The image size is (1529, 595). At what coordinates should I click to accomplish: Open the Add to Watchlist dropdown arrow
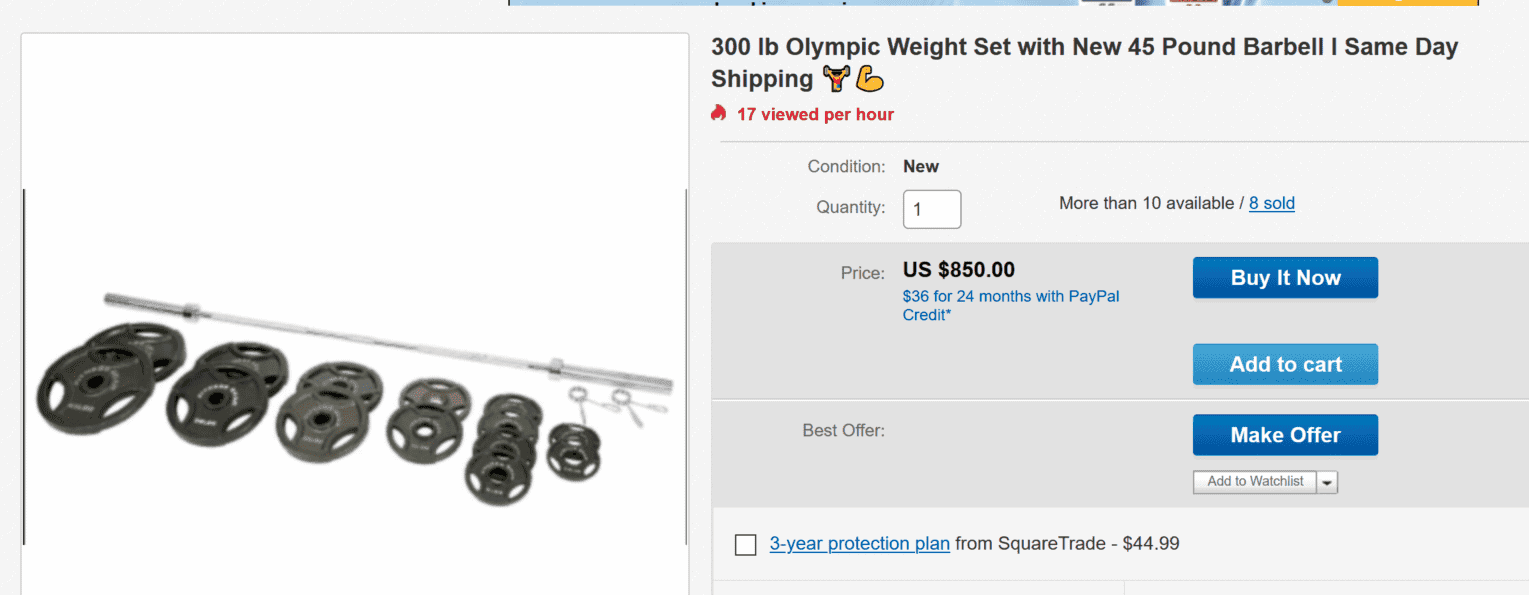click(x=1327, y=482)
